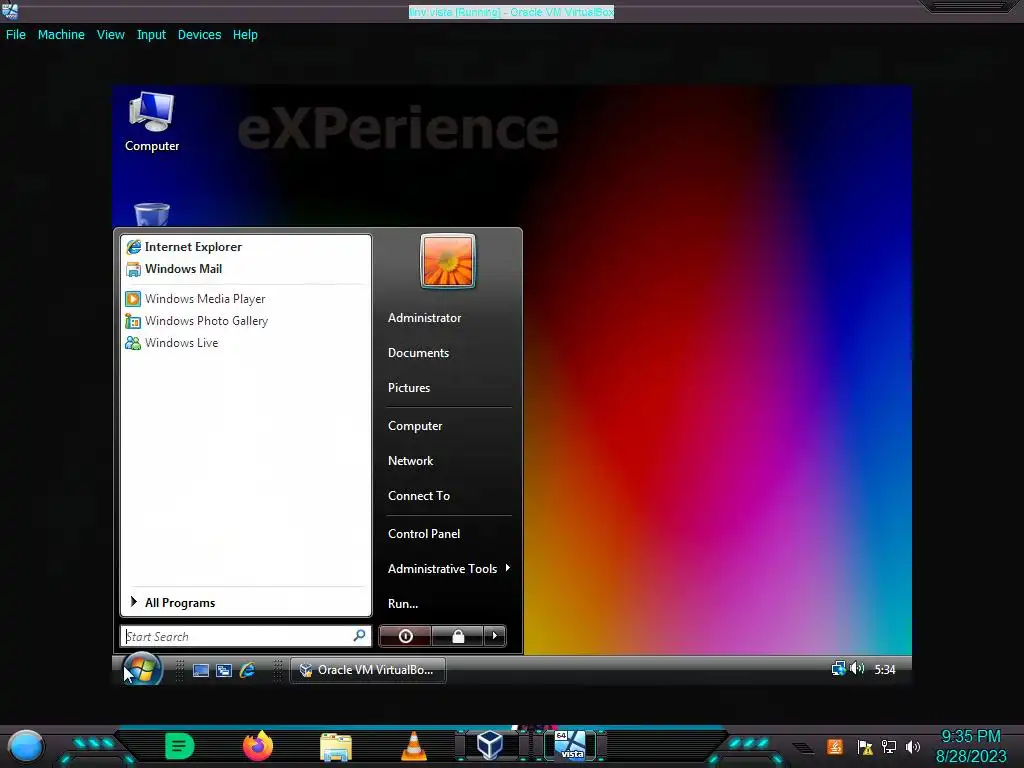Click Show Desktop quick launch icon

200,670
